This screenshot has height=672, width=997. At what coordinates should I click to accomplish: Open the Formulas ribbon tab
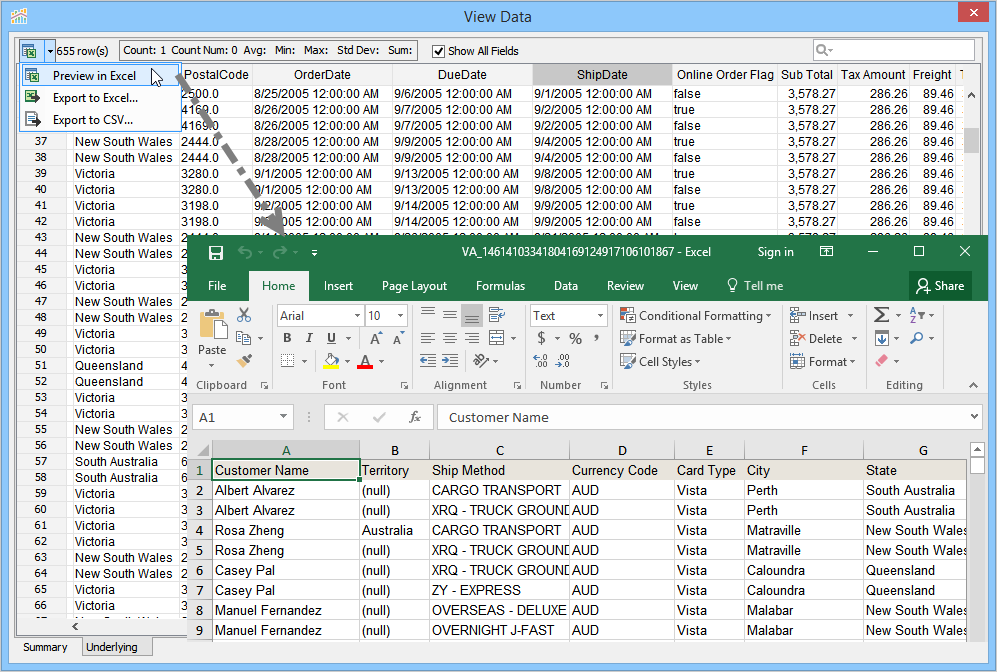(500, 285)
